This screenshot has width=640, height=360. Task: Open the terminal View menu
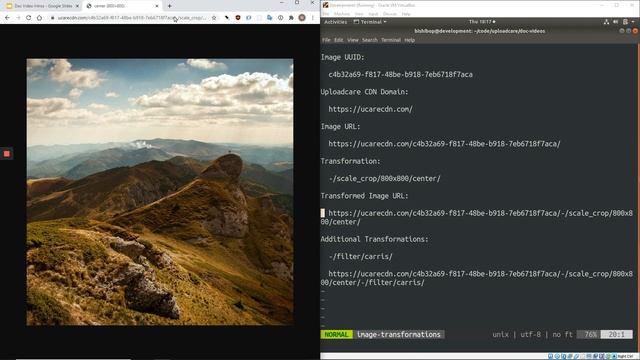click(353, 40)
